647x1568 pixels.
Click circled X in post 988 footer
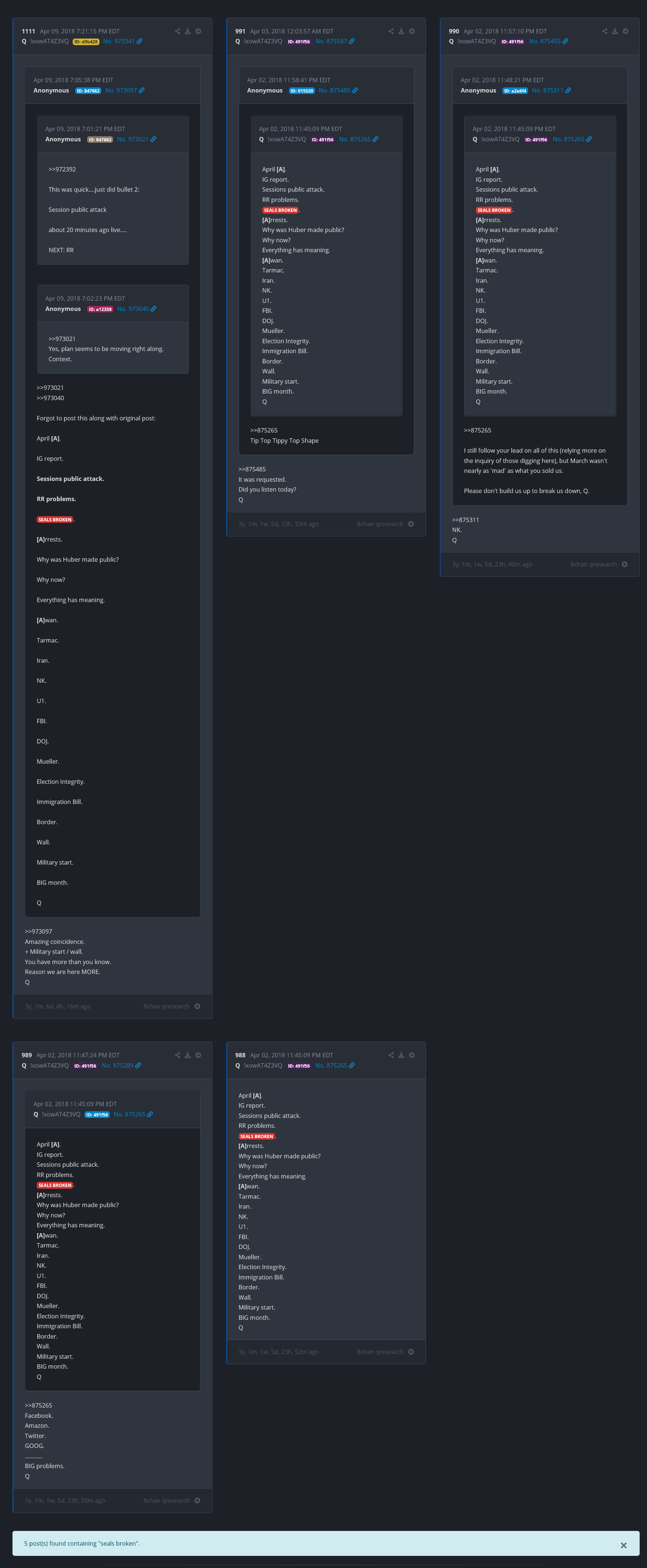(411, 1352)
